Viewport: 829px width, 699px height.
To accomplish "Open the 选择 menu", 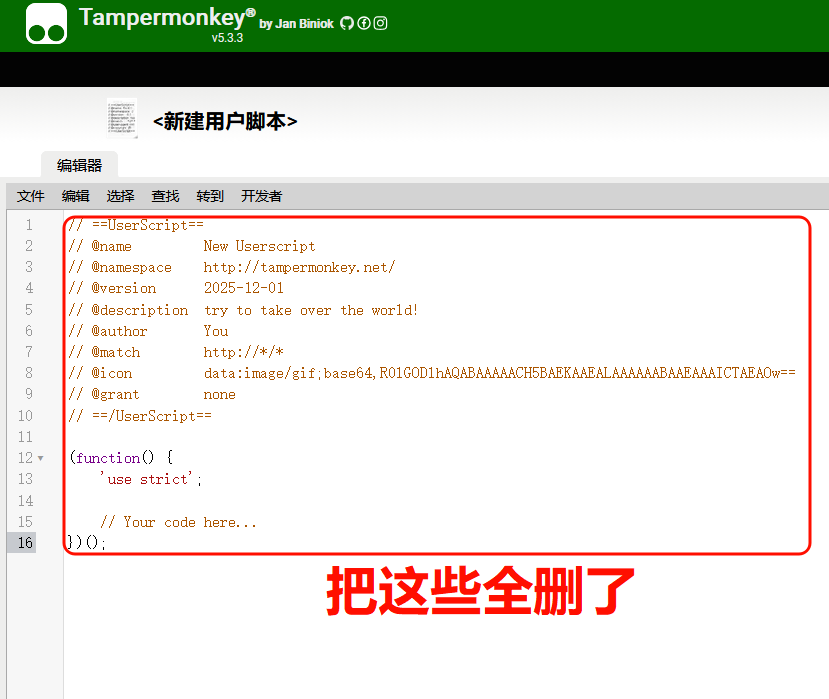I will point(120,196).
